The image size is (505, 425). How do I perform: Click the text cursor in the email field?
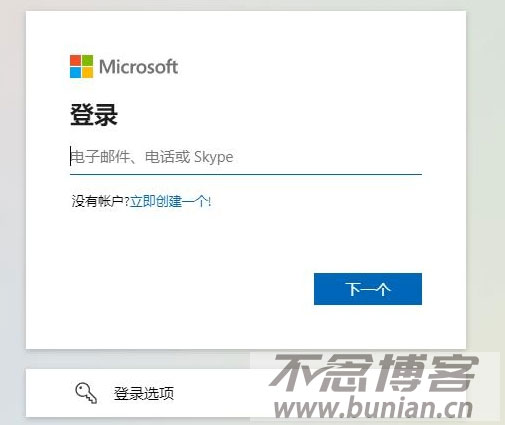point(71,156)
